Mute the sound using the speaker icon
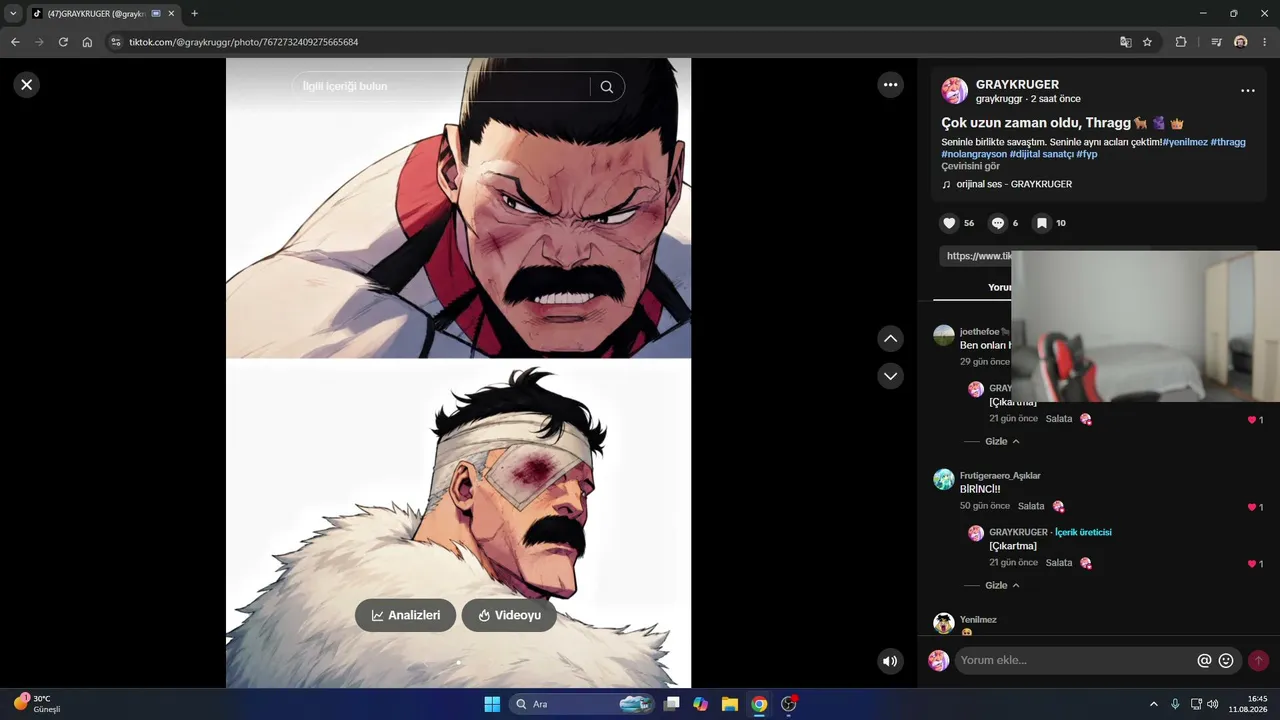Screen dimensions: 1280x720 [890, 661]
